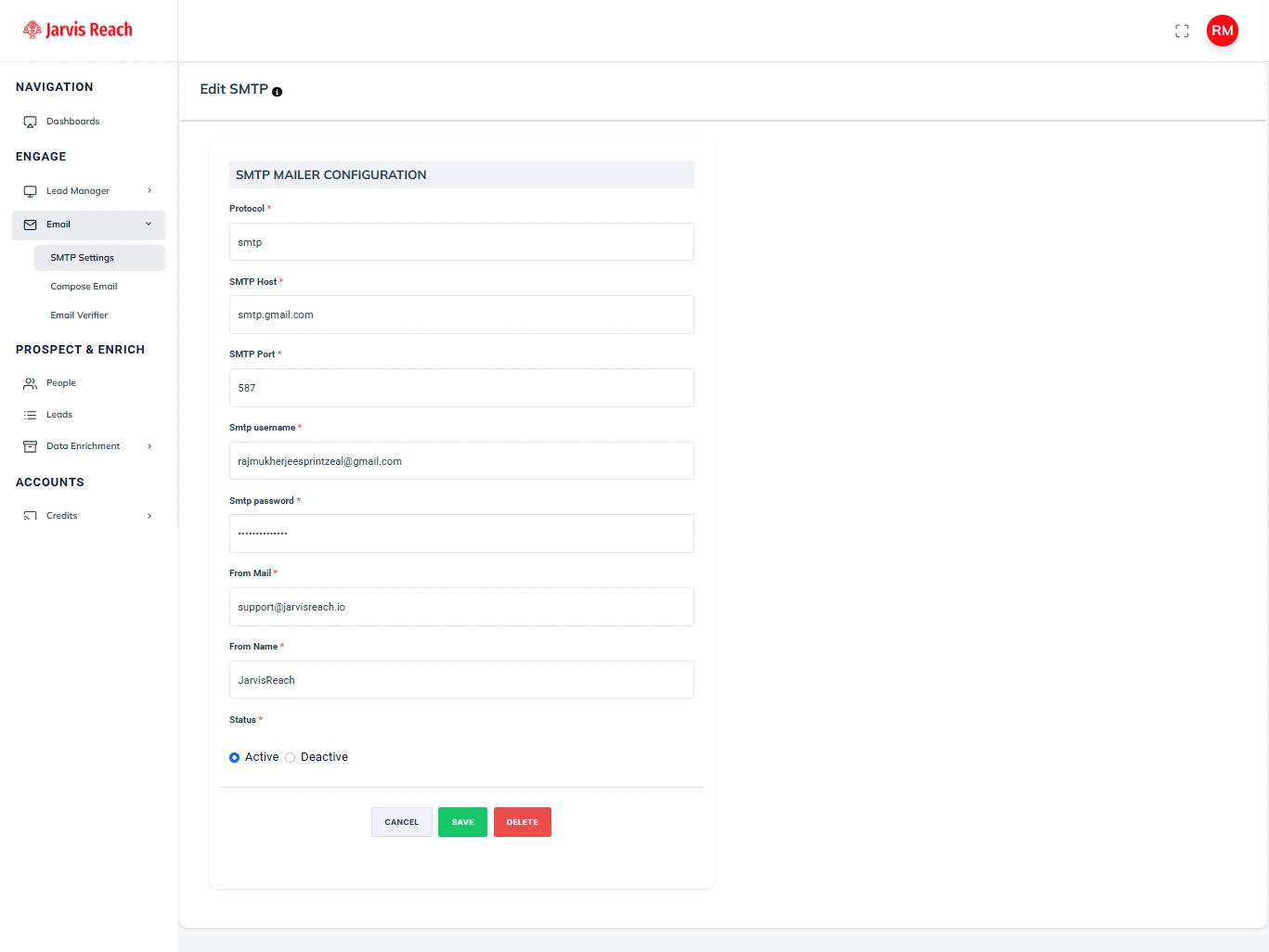
Task: Click the info icon beside Edit SMTP
Action: pos(278,92)
